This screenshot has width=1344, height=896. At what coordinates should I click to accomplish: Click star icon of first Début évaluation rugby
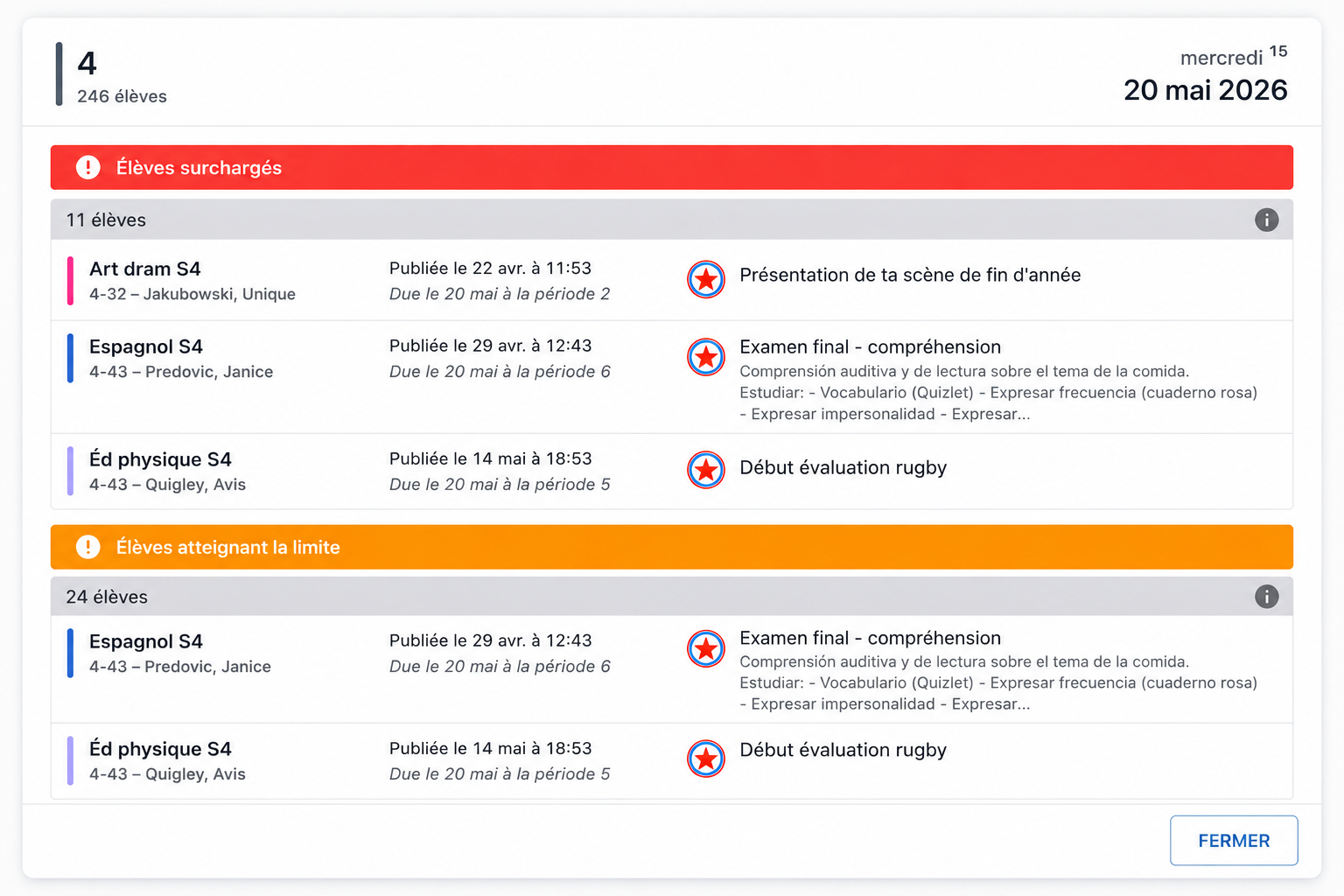[706, 470]
